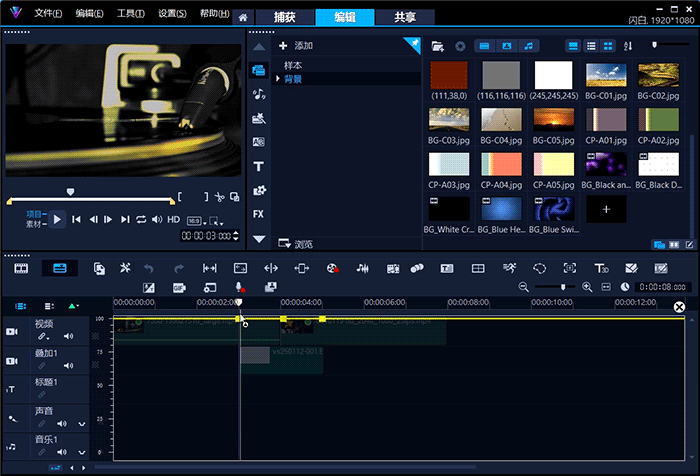Open the sound mixer waveform icon
700x476 pixels.
click(x=362, y=268)
